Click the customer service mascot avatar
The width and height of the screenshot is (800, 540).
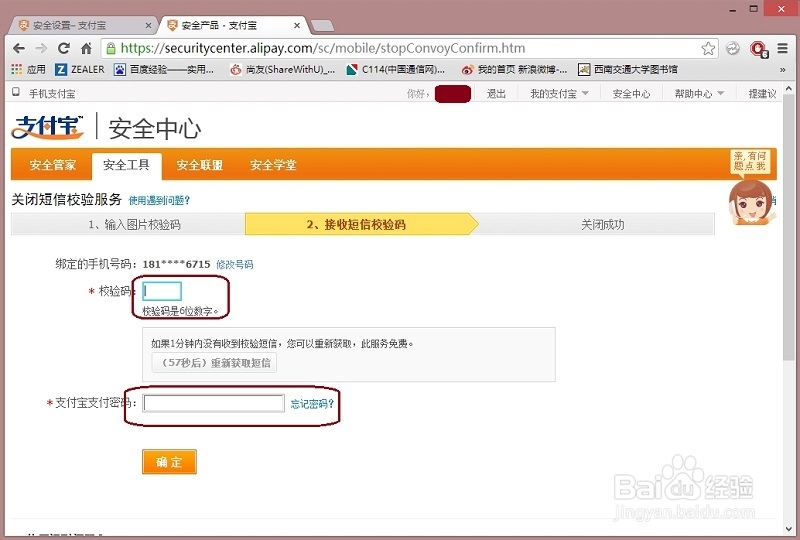751,203
